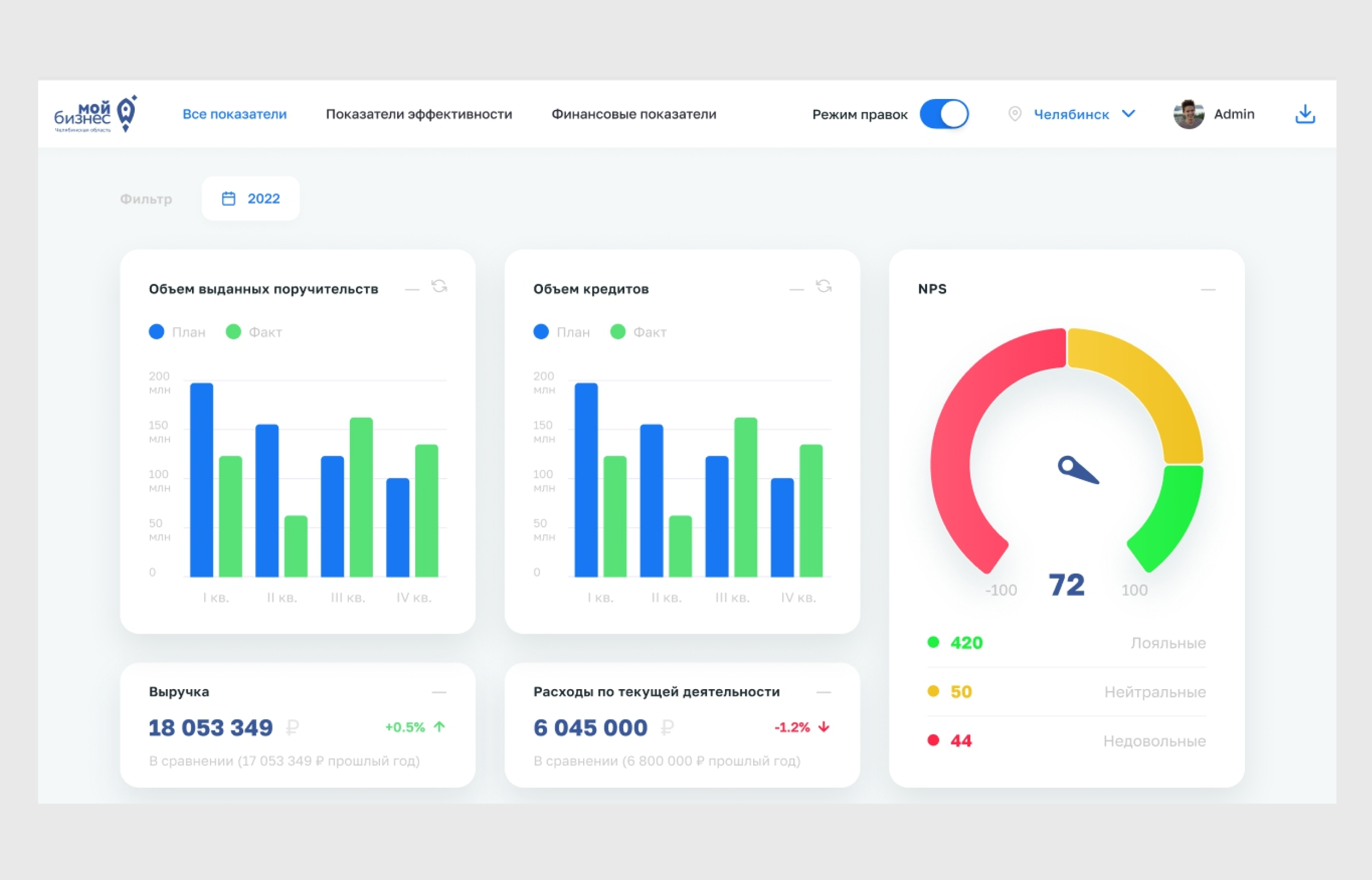Click the download icon in the header

(1304, 114)
